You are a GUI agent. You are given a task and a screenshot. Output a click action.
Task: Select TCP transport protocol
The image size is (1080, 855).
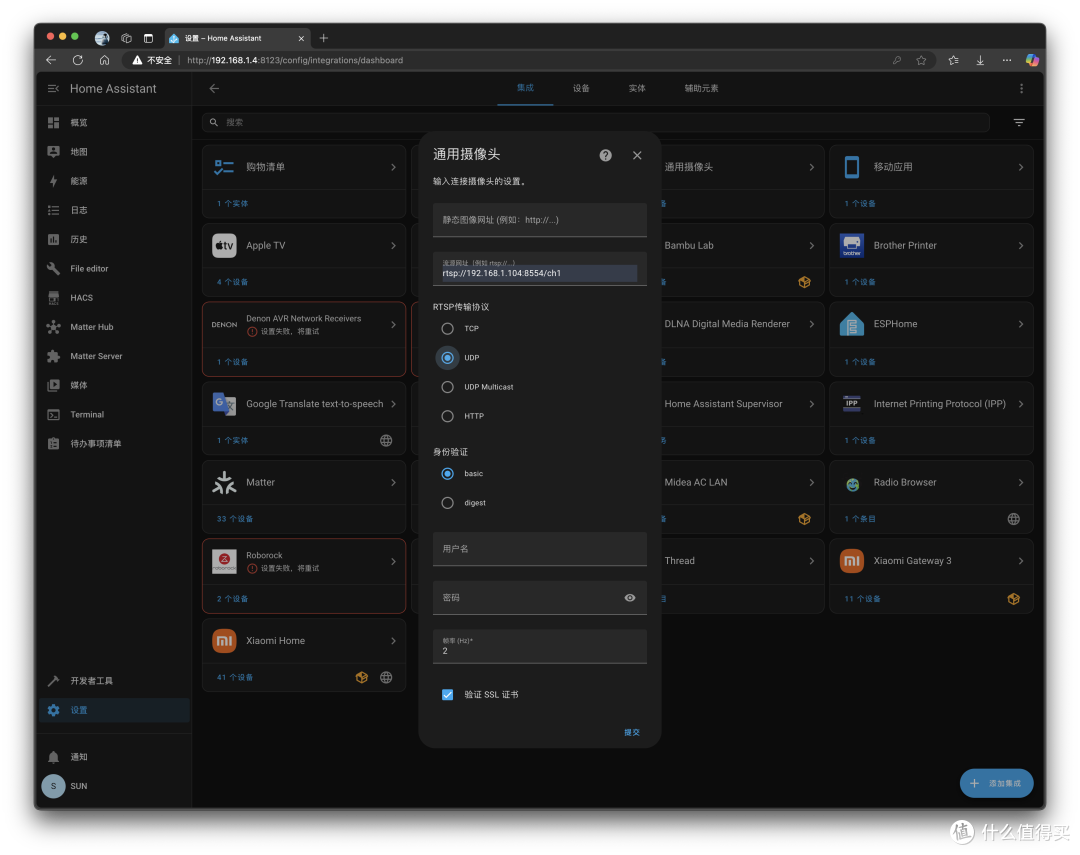pos(448,329)
